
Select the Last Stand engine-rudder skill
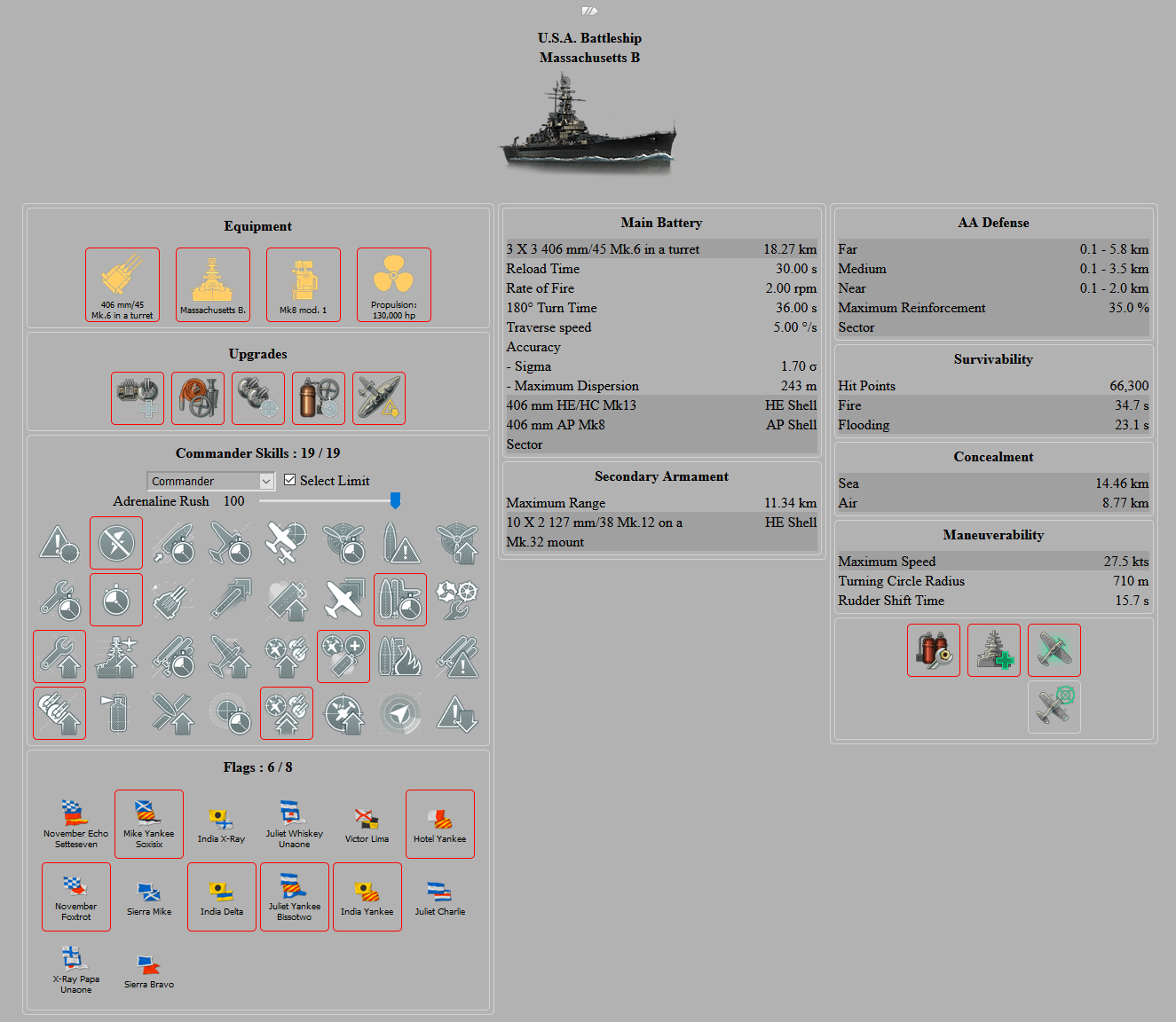[x=457, y=600]
